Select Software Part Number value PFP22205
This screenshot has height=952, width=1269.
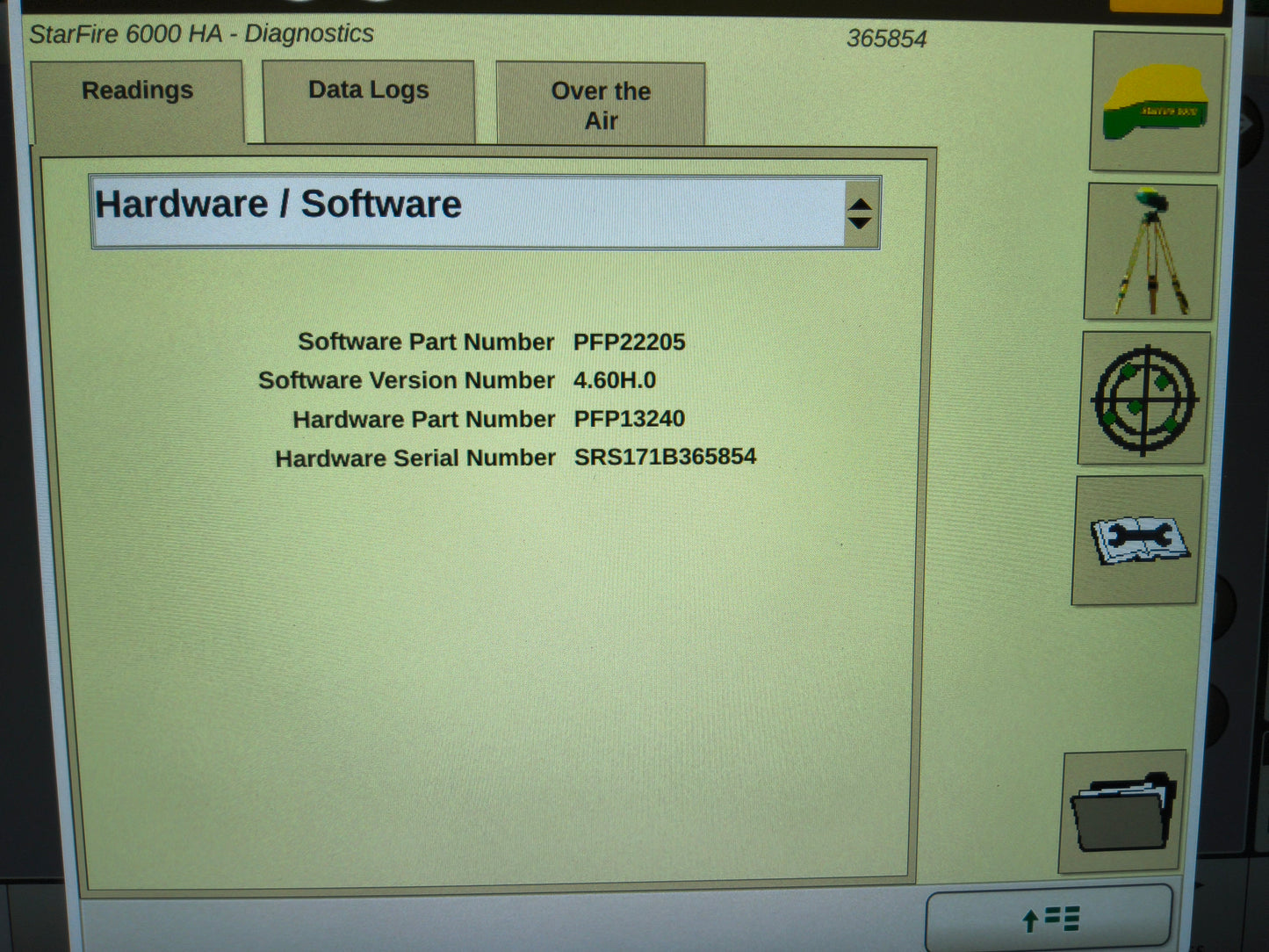click(x=629, y=343)
